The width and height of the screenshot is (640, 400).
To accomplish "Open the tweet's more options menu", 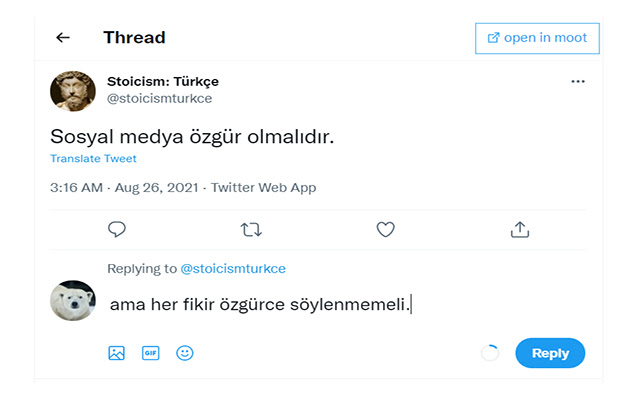I will click(x=577, y=81).
